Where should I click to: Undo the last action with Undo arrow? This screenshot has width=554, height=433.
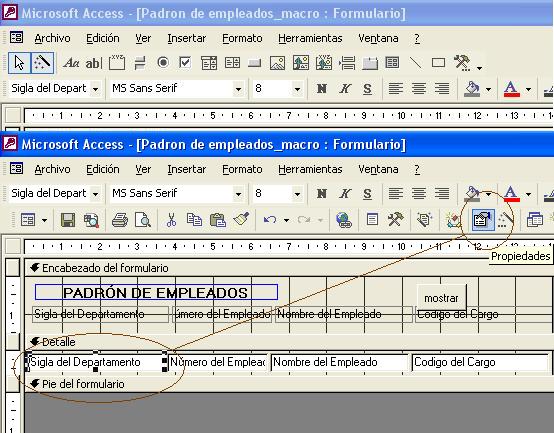tap(270, 220)
